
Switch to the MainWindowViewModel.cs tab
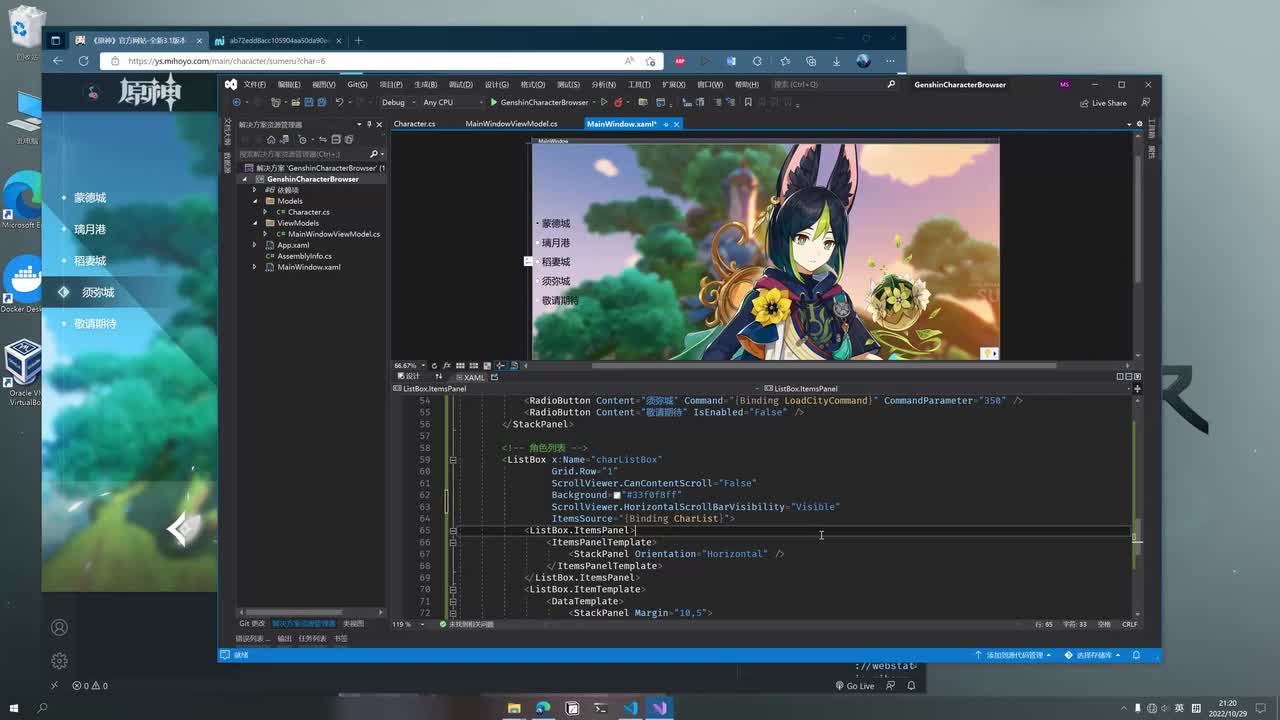(x=511, y=124)
